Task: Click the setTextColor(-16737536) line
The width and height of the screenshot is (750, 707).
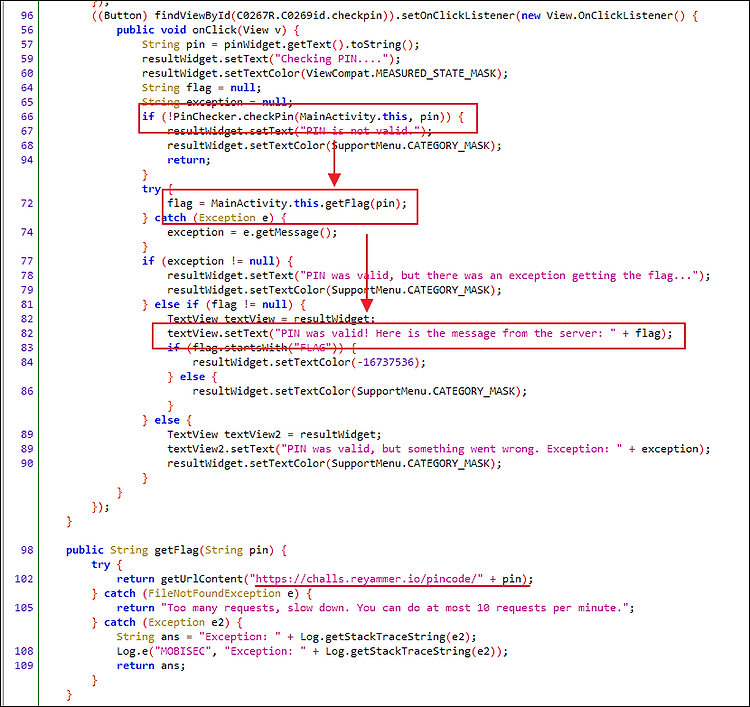Action: (x=309, y=362)
